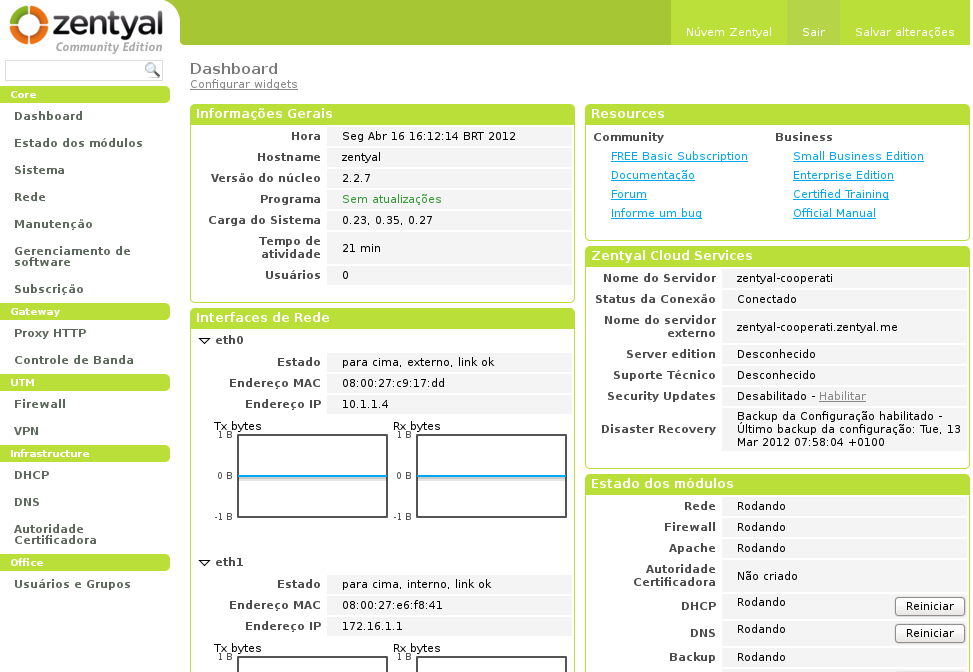The height and width of the screenshot is (672, 973).
Task: Open Configurar widgets link
Action: (x=243, y=84)
